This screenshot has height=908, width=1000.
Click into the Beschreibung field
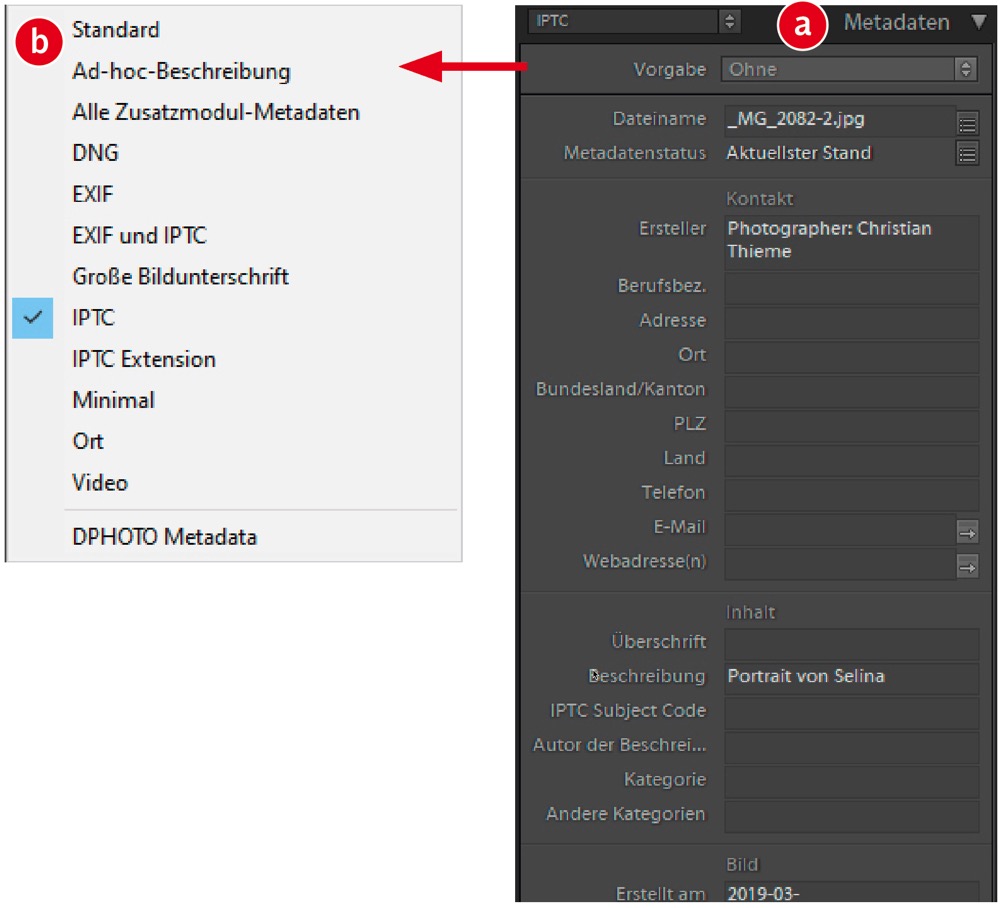(851, 677)
